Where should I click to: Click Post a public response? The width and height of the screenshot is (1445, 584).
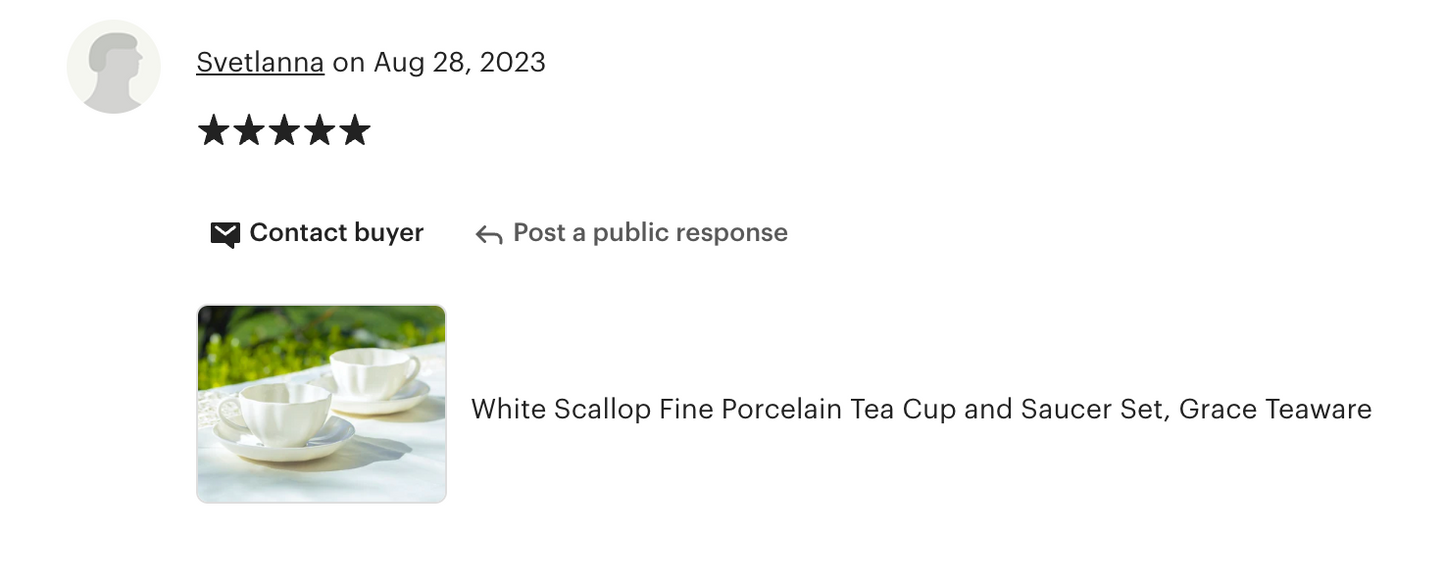[x=648, y=232]
